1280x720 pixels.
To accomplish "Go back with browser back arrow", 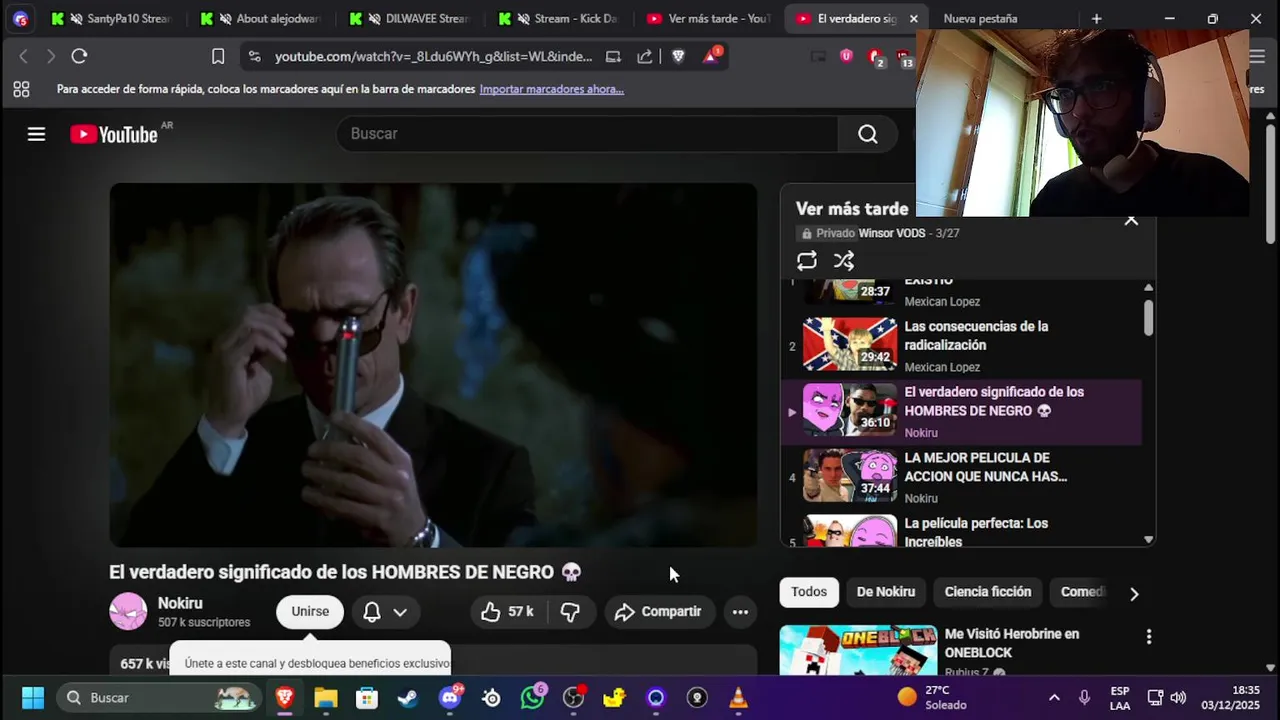I will pos(24,57).
